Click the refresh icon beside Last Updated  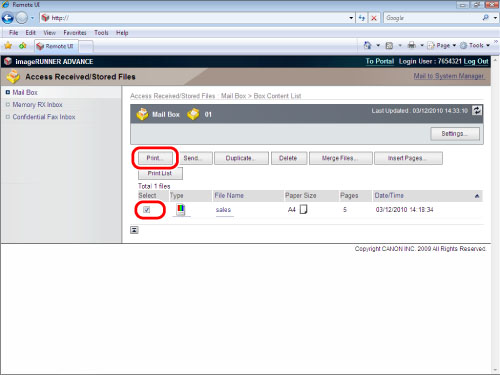point(477,110)
